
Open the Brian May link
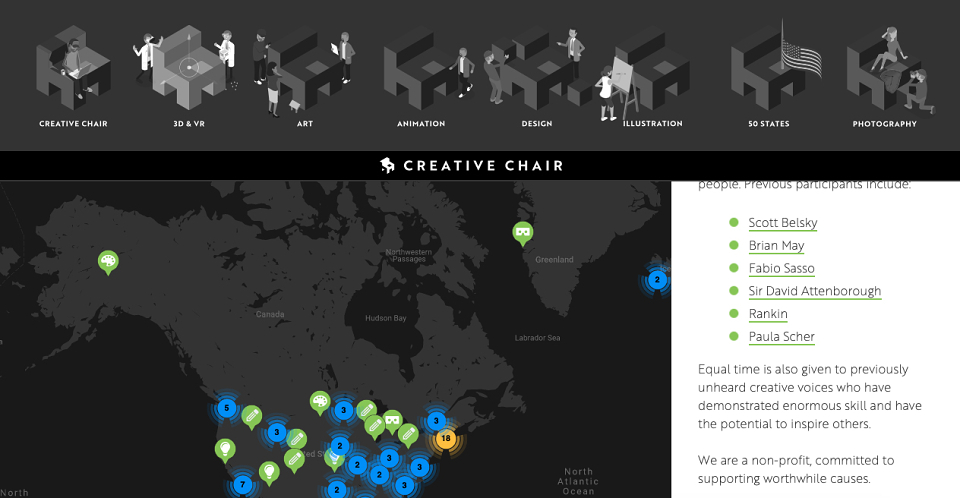coord(776,246)
